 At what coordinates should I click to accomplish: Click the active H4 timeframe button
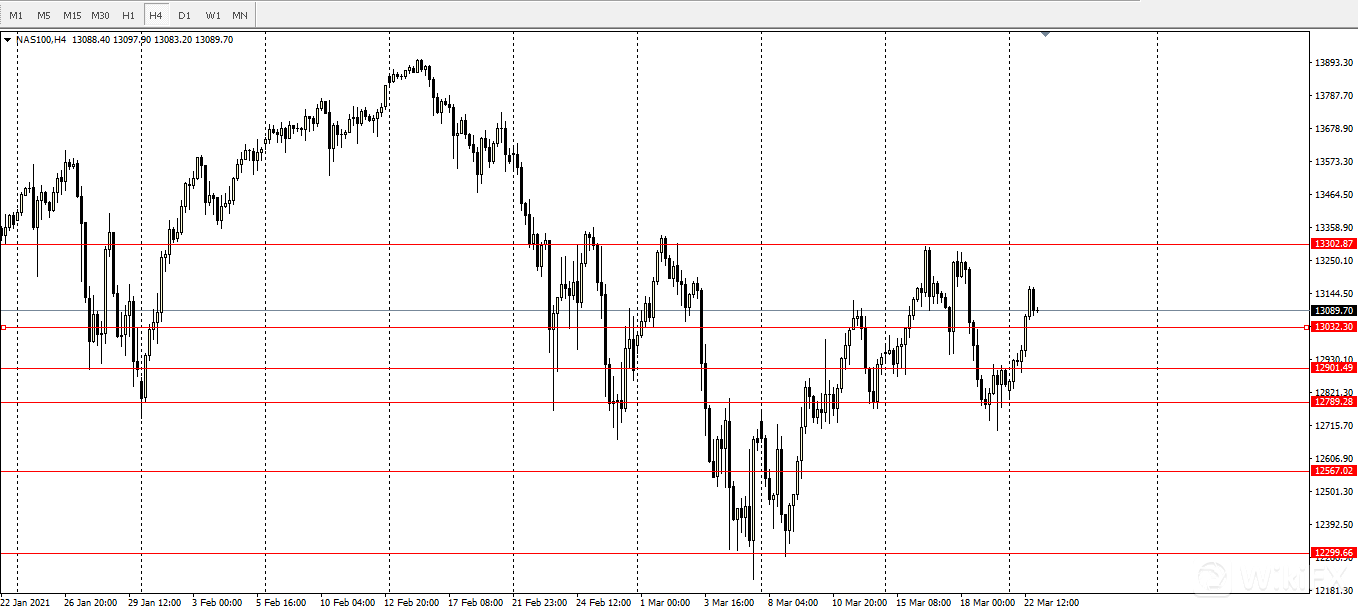[x=156, y=15]
